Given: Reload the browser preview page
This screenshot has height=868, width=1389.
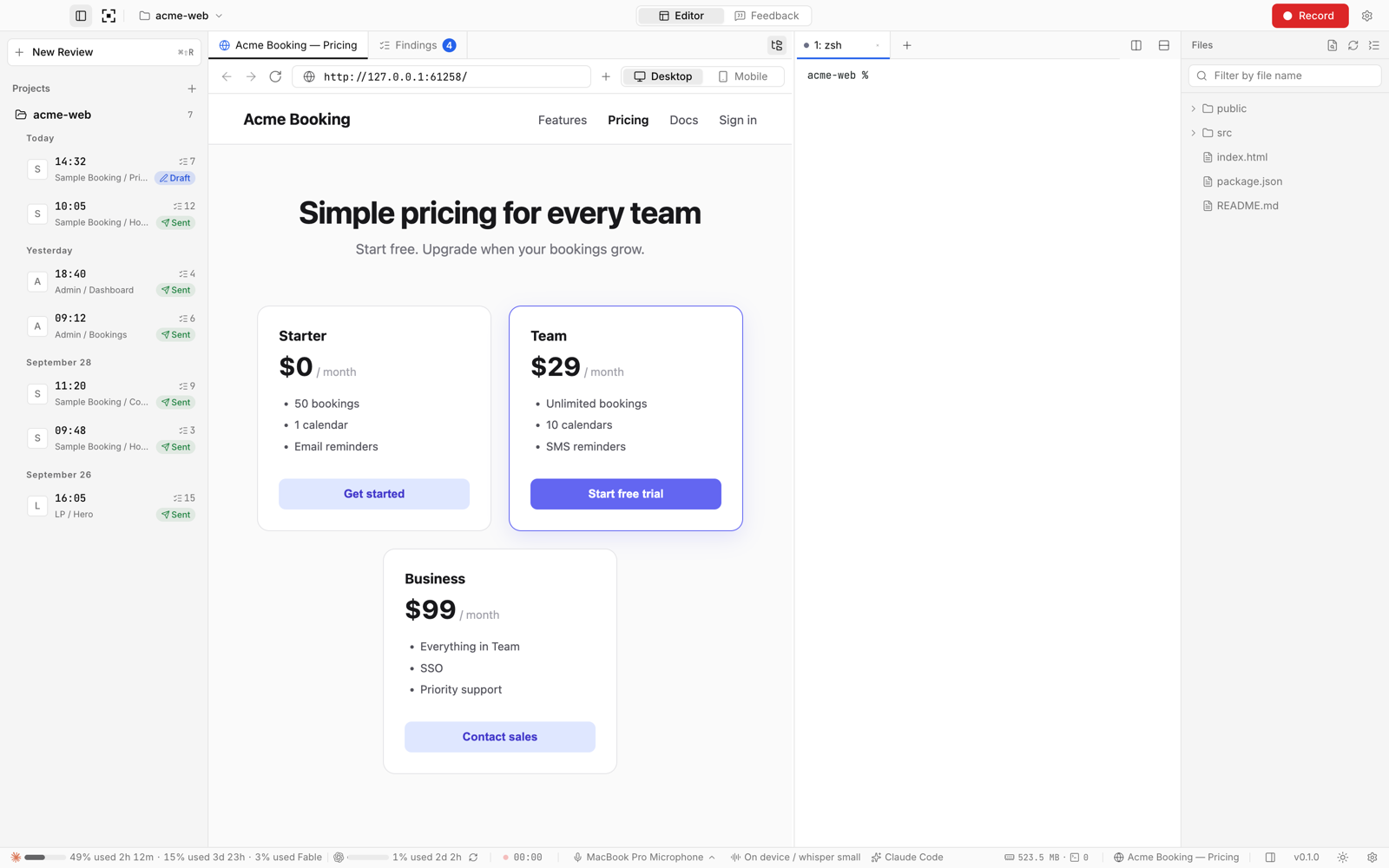Looking at the screenshot, I should pyautogui.click(x=275, y=76).
